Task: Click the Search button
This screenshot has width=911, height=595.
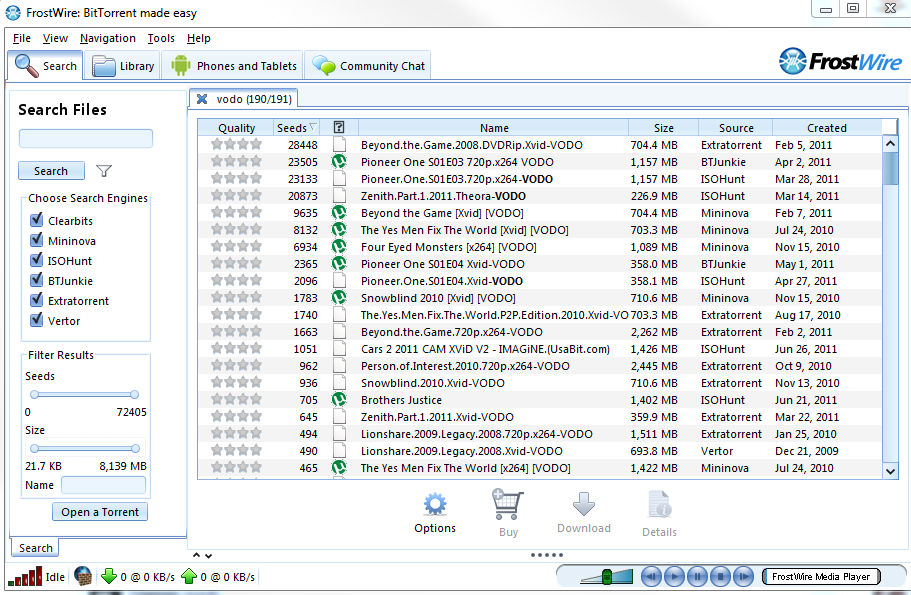Action: 51,171
